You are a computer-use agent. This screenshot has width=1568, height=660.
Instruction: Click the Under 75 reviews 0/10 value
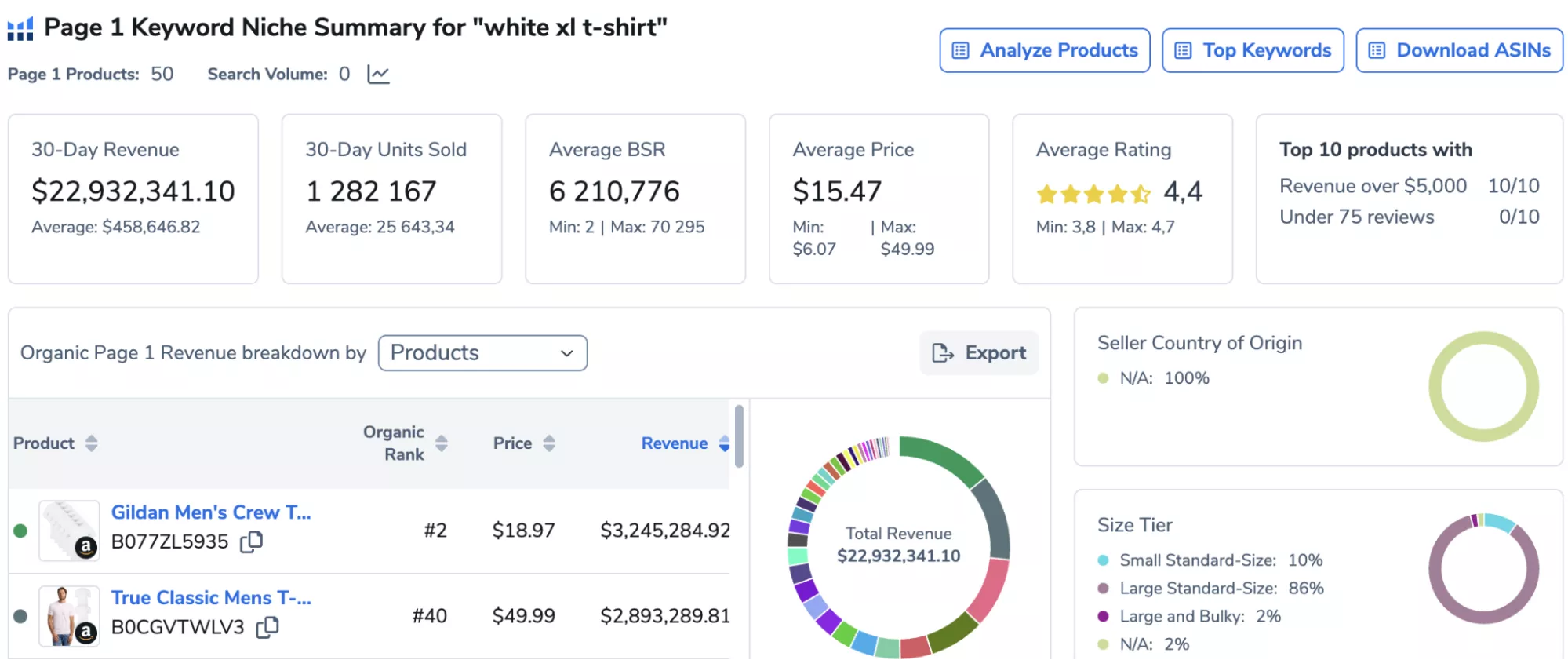(x=1519, y=217)
